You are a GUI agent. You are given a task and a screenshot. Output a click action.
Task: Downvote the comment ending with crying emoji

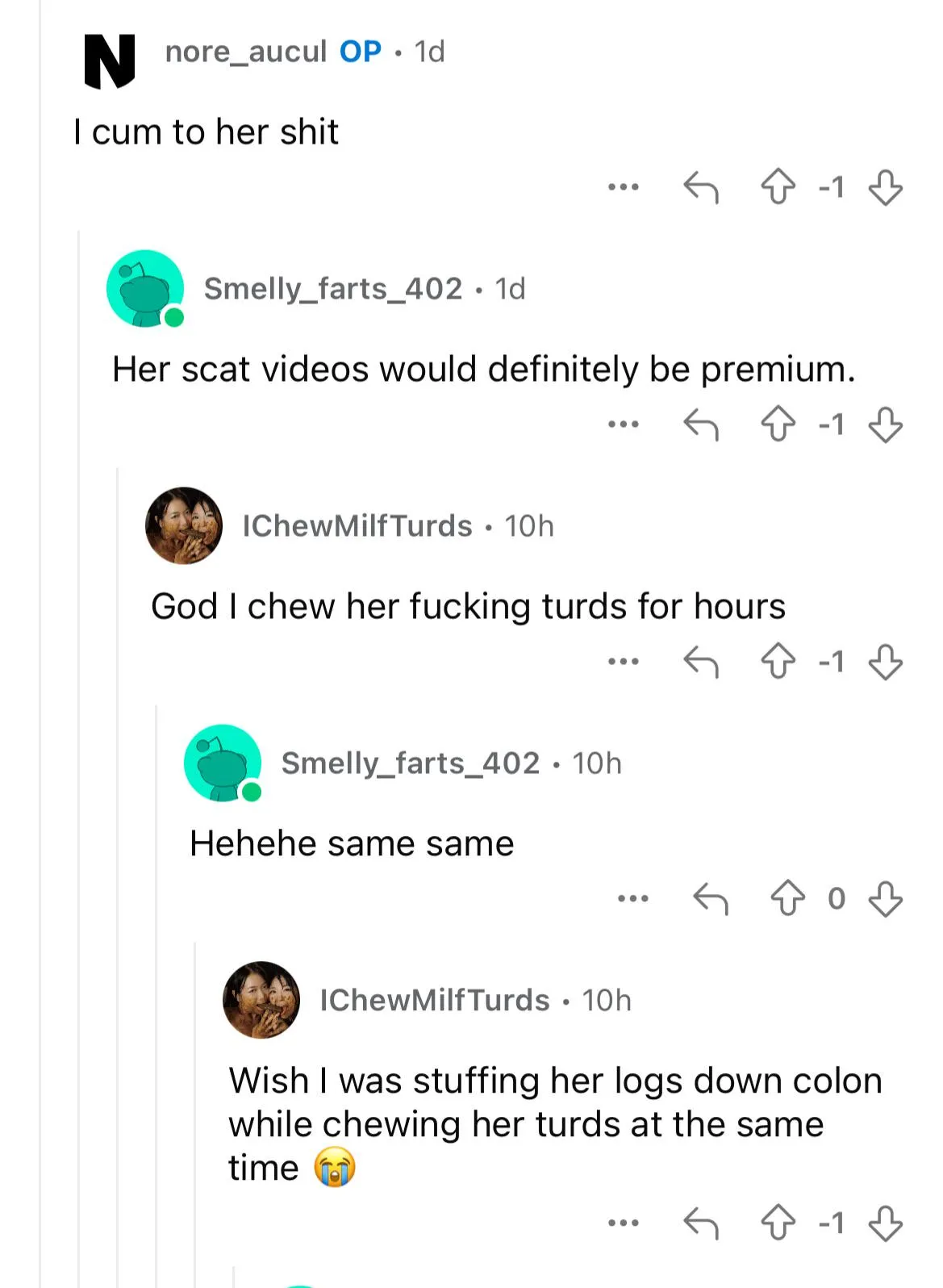(x=885, y=1223)
